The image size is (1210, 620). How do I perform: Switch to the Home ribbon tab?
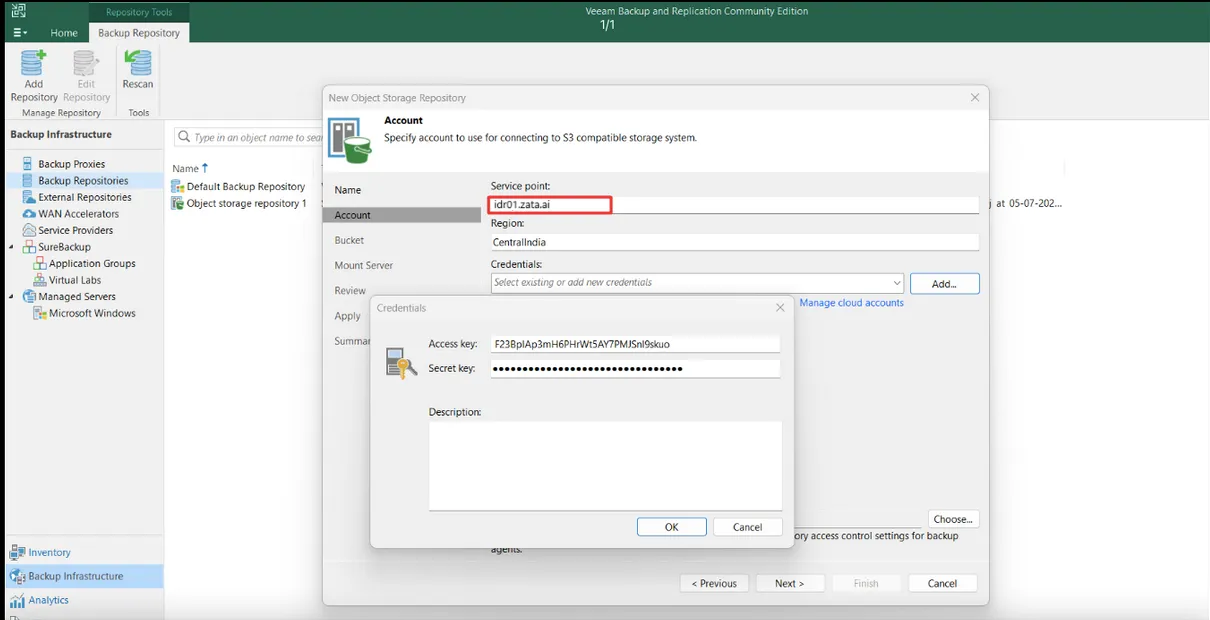point(64,33)
